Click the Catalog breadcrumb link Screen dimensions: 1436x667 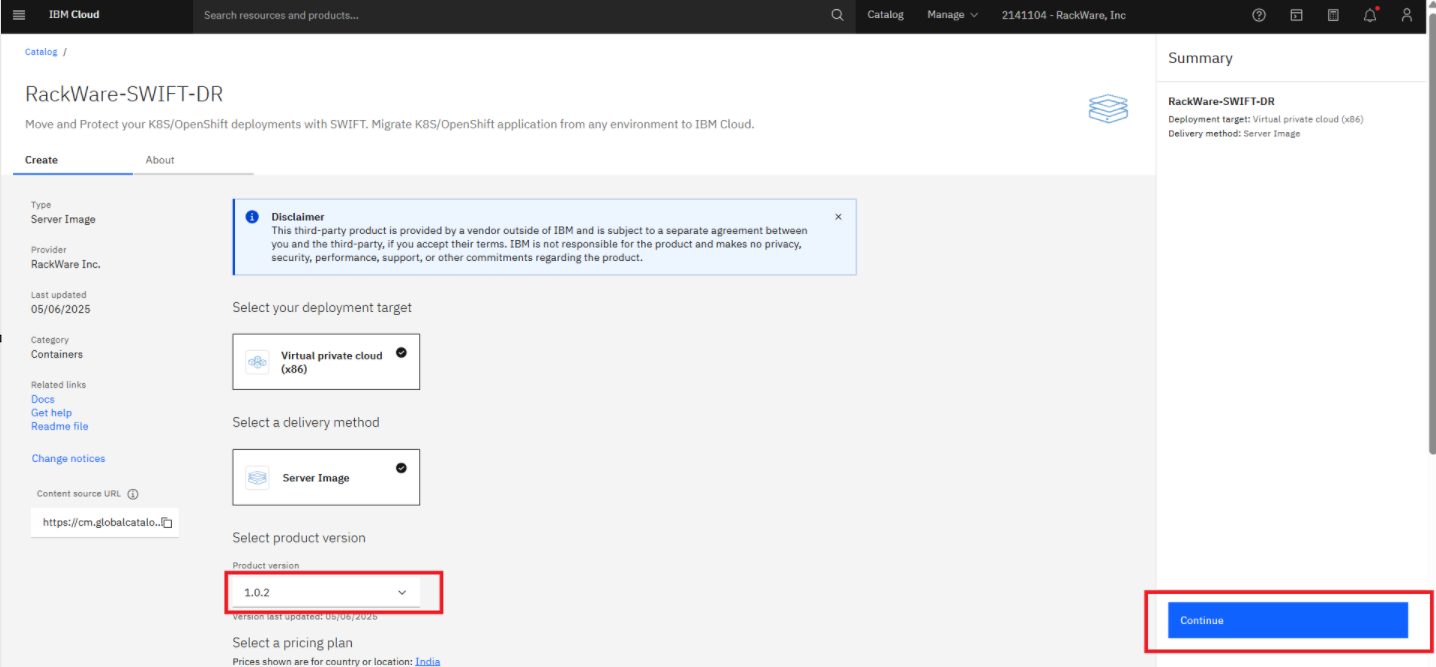point(41,52)
